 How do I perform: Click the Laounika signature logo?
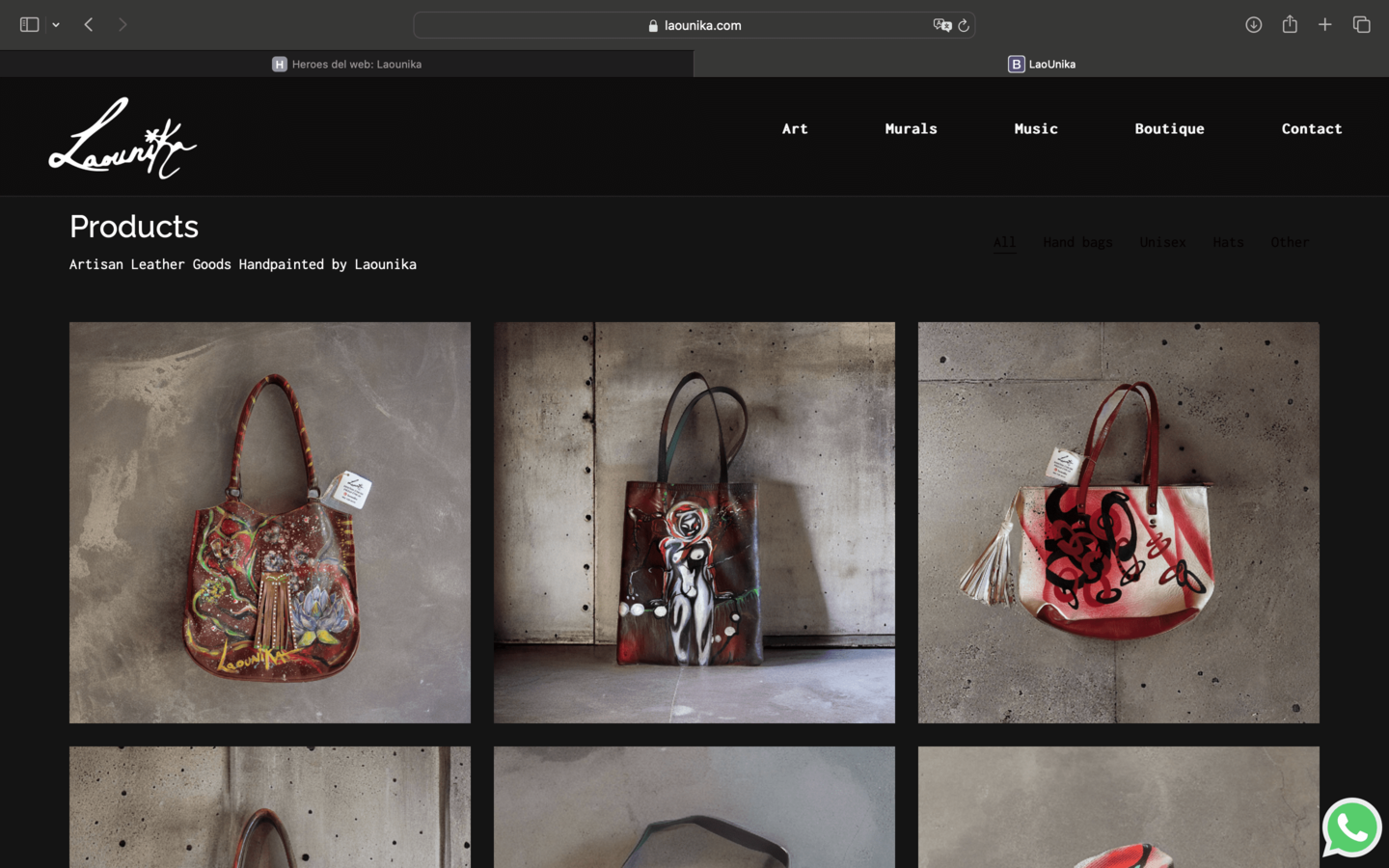pyautogui.click(x=123, y=138)
